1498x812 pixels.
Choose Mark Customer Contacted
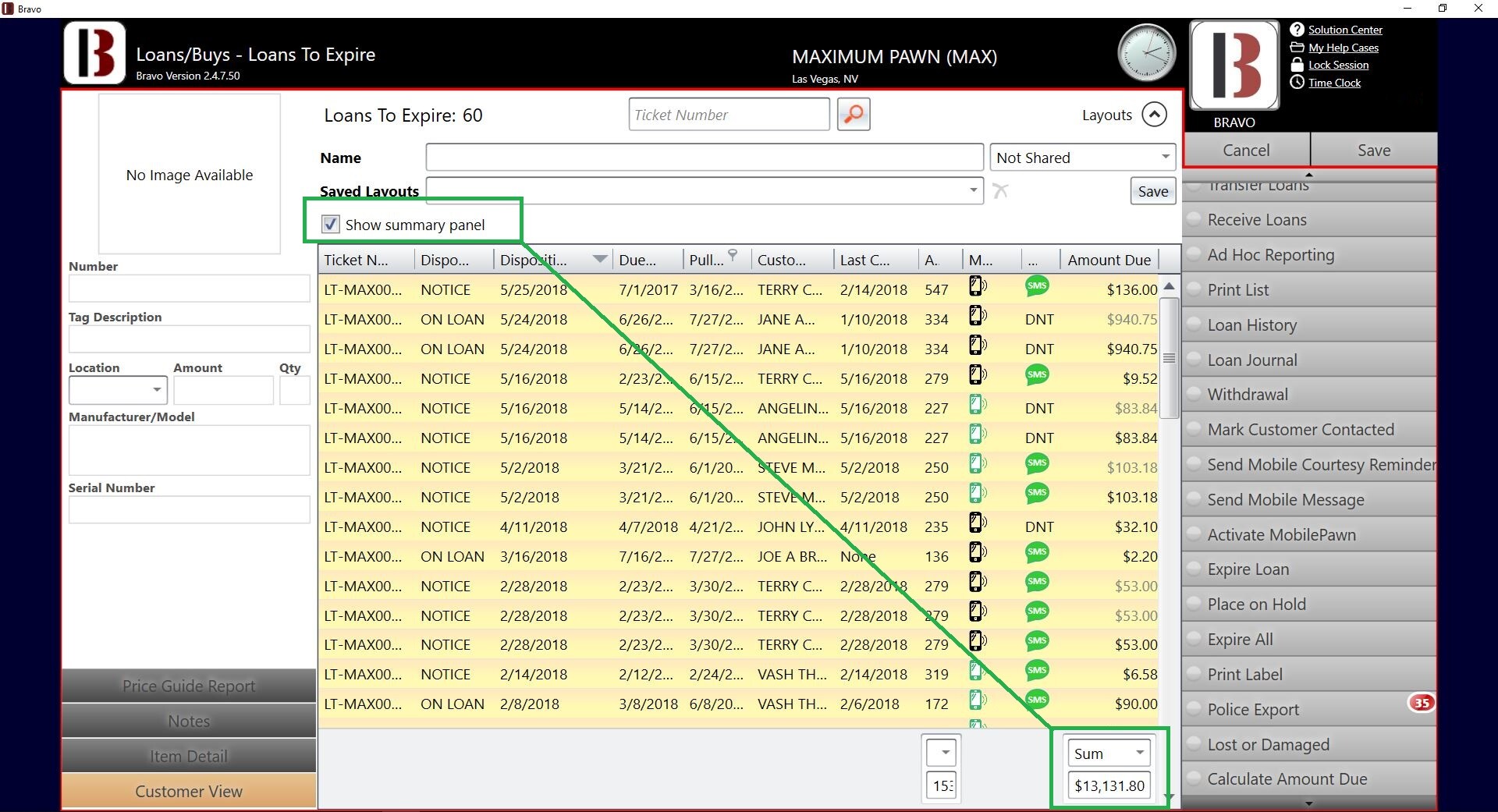(x=1310, y=429)
